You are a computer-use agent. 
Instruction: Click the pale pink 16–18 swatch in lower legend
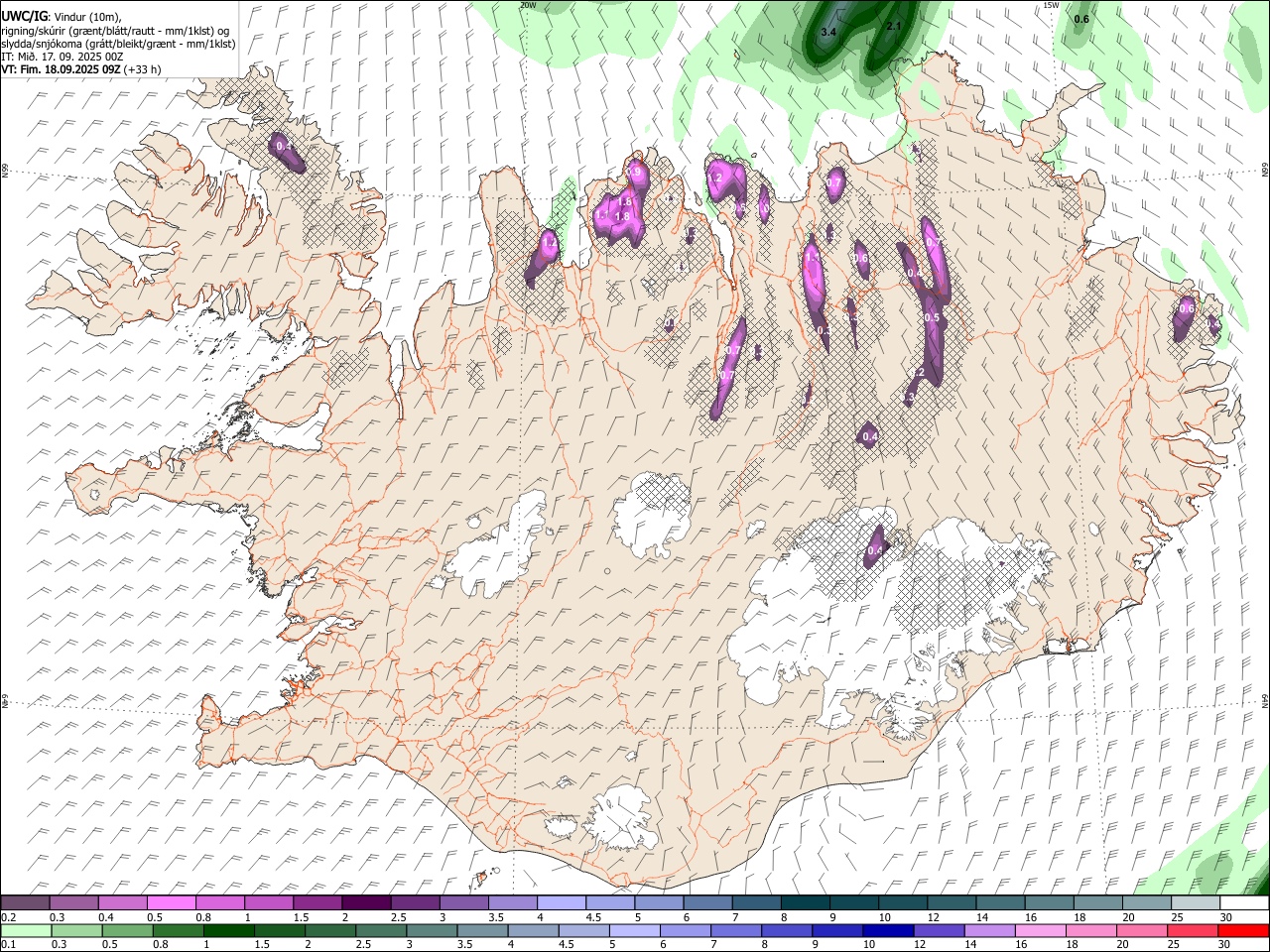1040,931
